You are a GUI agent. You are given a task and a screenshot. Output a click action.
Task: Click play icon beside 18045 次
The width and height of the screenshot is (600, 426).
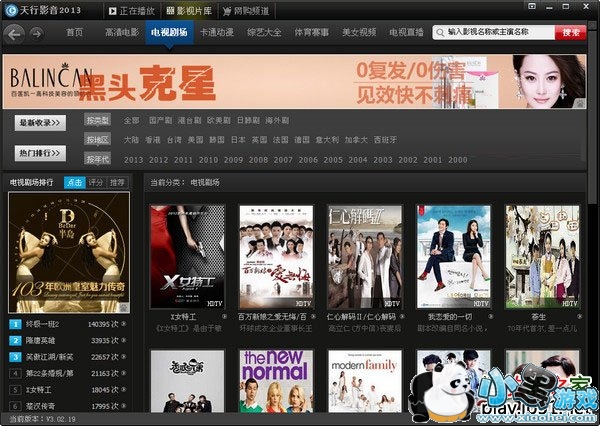tap(124, 390)
